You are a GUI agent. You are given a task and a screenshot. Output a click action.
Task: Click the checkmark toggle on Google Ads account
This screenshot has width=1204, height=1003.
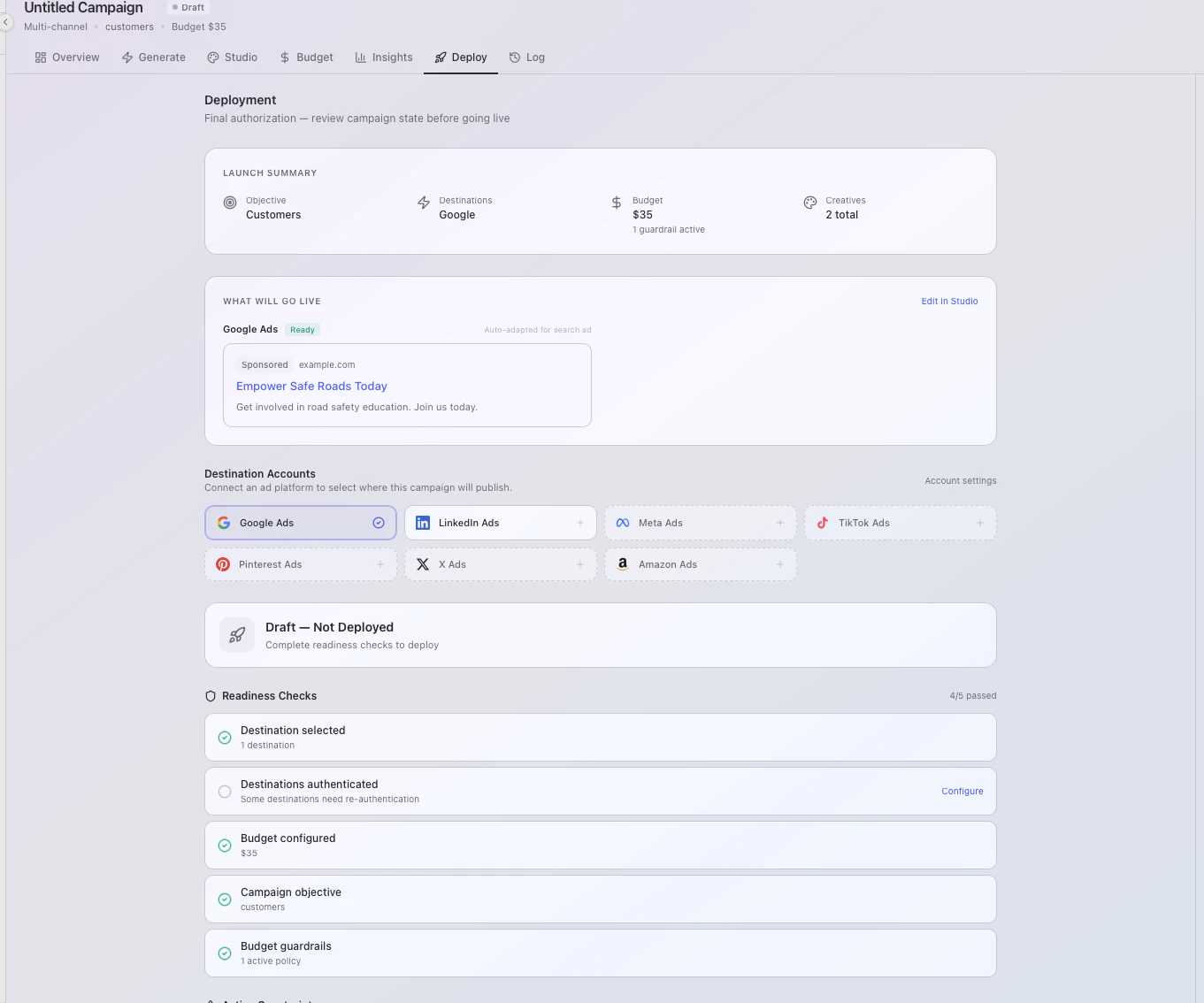click(379, 522)
